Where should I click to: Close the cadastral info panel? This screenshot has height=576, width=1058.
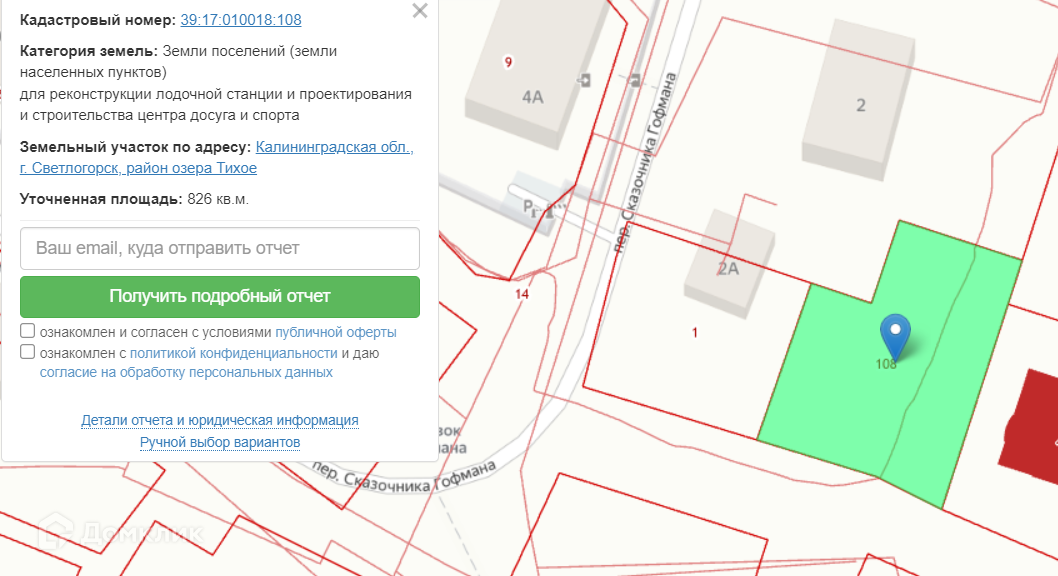(420, 11)
